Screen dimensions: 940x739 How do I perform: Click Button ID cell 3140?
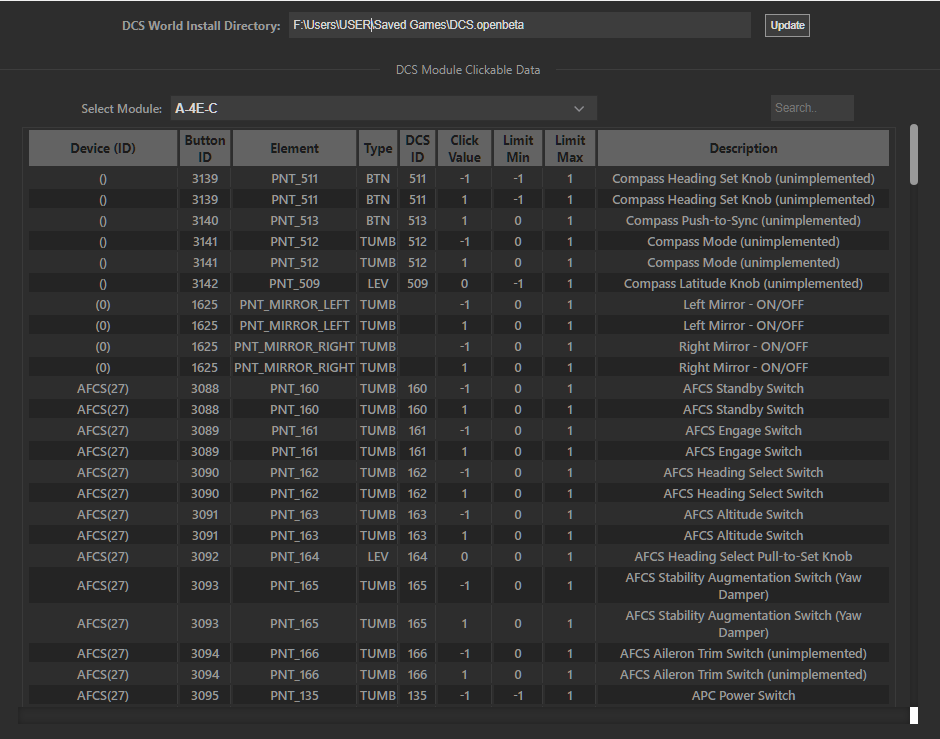pos(205,221)
